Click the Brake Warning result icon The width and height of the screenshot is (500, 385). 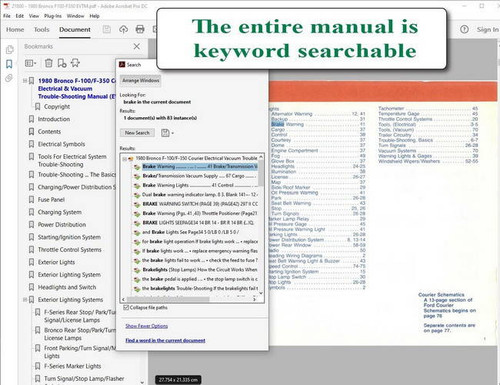click(137, 167)
